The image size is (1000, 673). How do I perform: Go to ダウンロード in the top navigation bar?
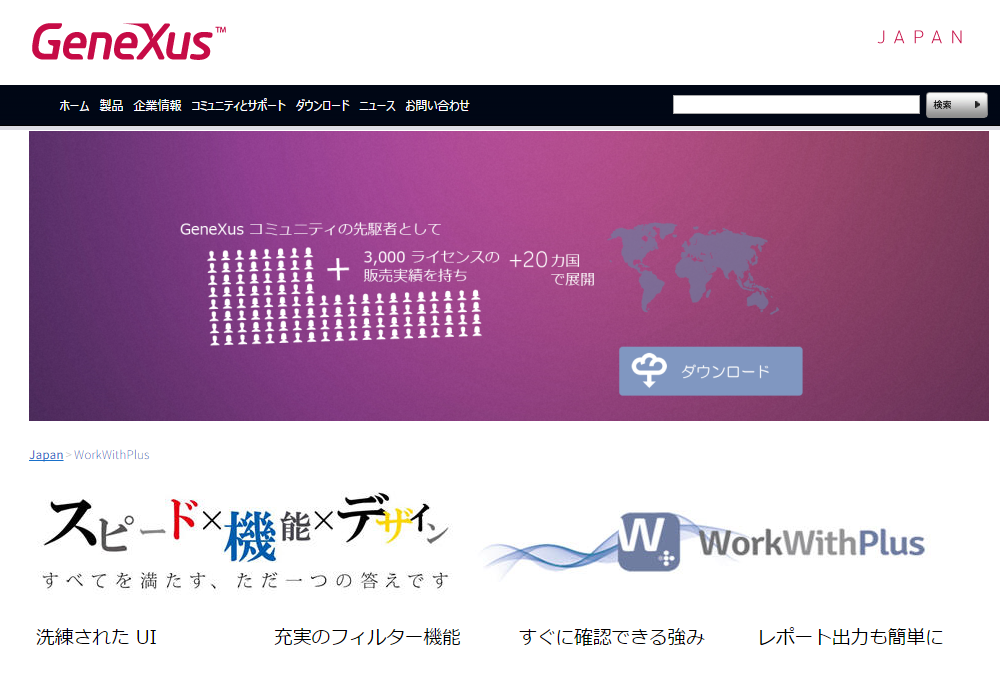click(322, 106)
